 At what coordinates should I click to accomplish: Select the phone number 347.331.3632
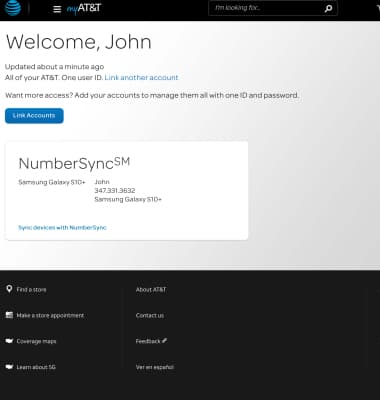pyautogui.click(x=115, y=191)
